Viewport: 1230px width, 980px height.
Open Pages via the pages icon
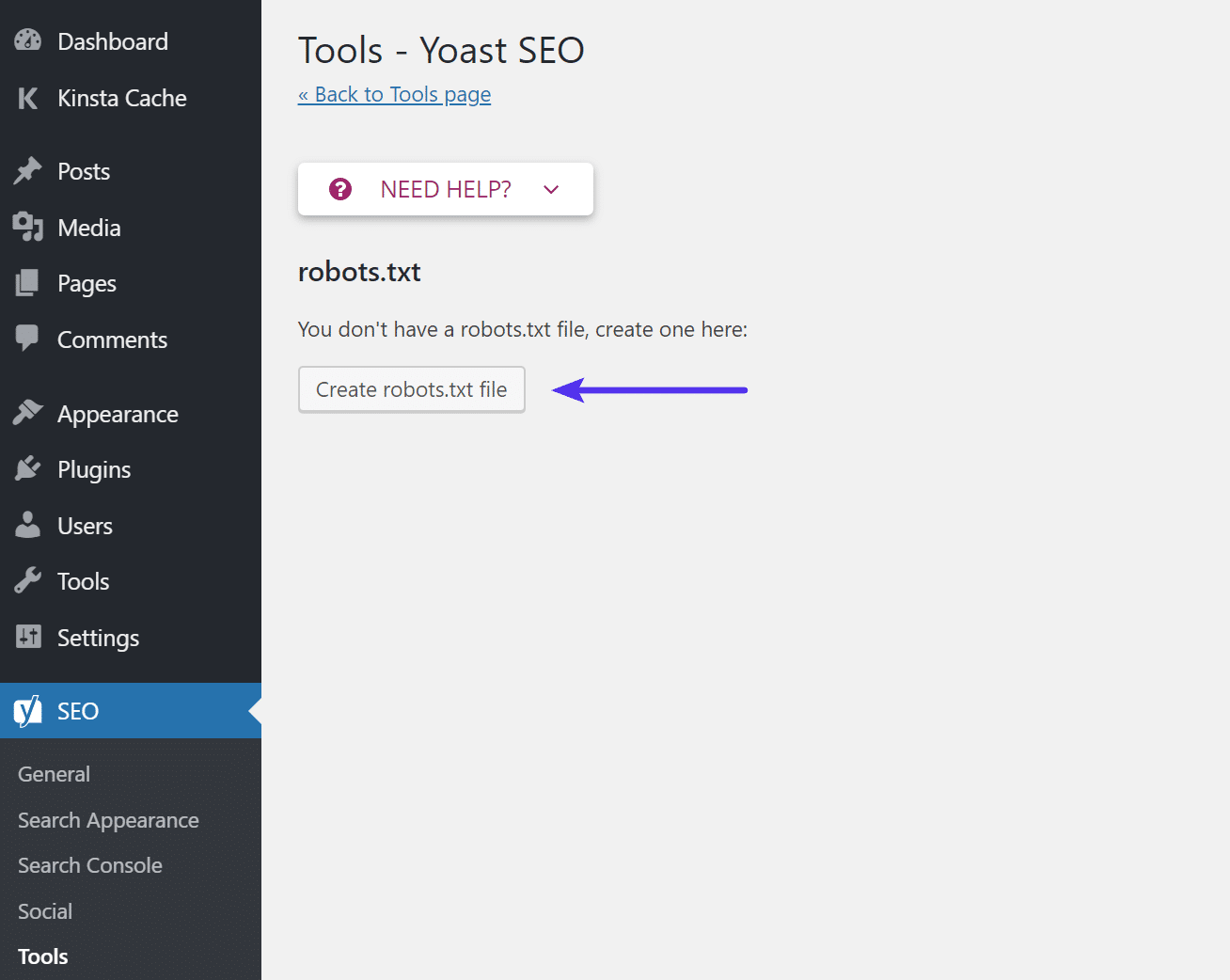(x=27, y=282)
